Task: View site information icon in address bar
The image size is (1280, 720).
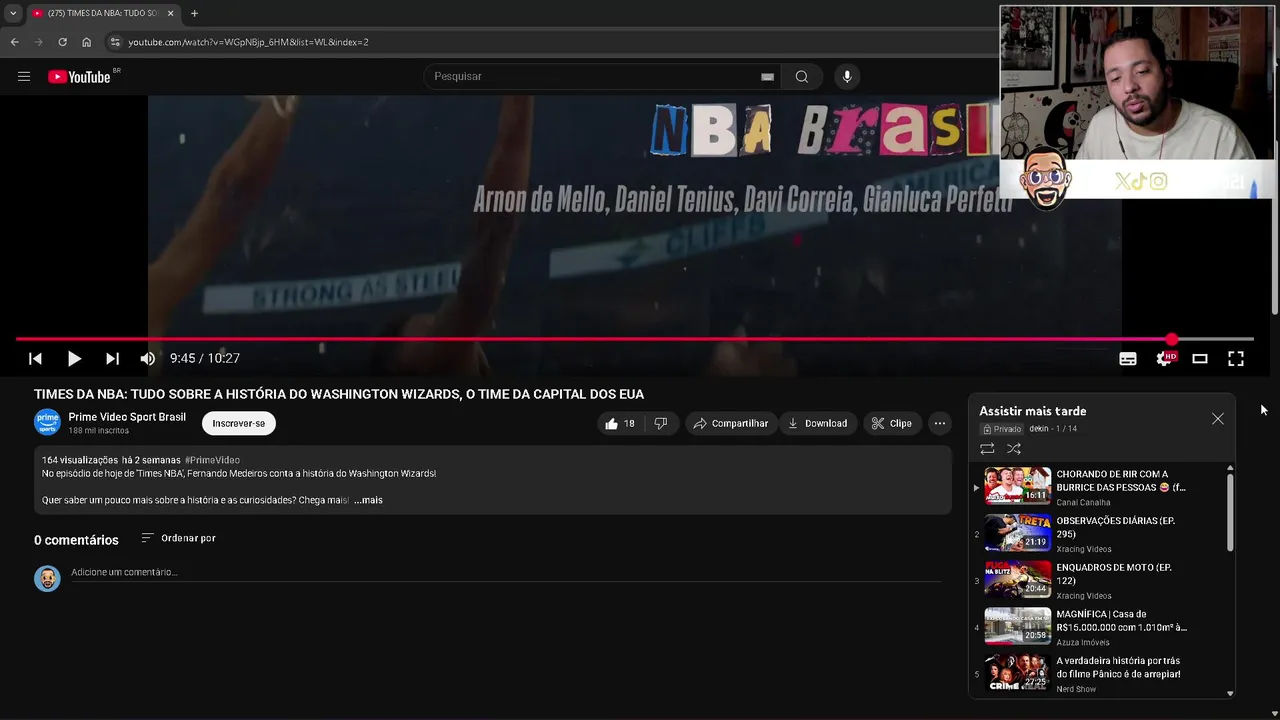Action: pyautogui.click(x=115, y=42)
